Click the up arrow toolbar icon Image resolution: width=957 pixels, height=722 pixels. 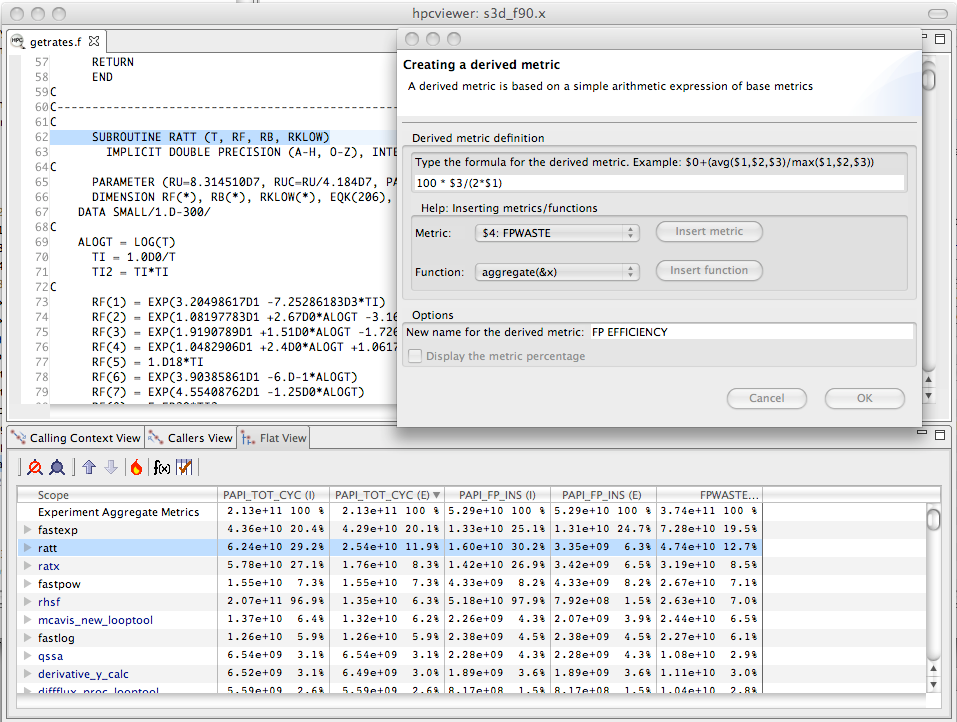coord(88,467)
